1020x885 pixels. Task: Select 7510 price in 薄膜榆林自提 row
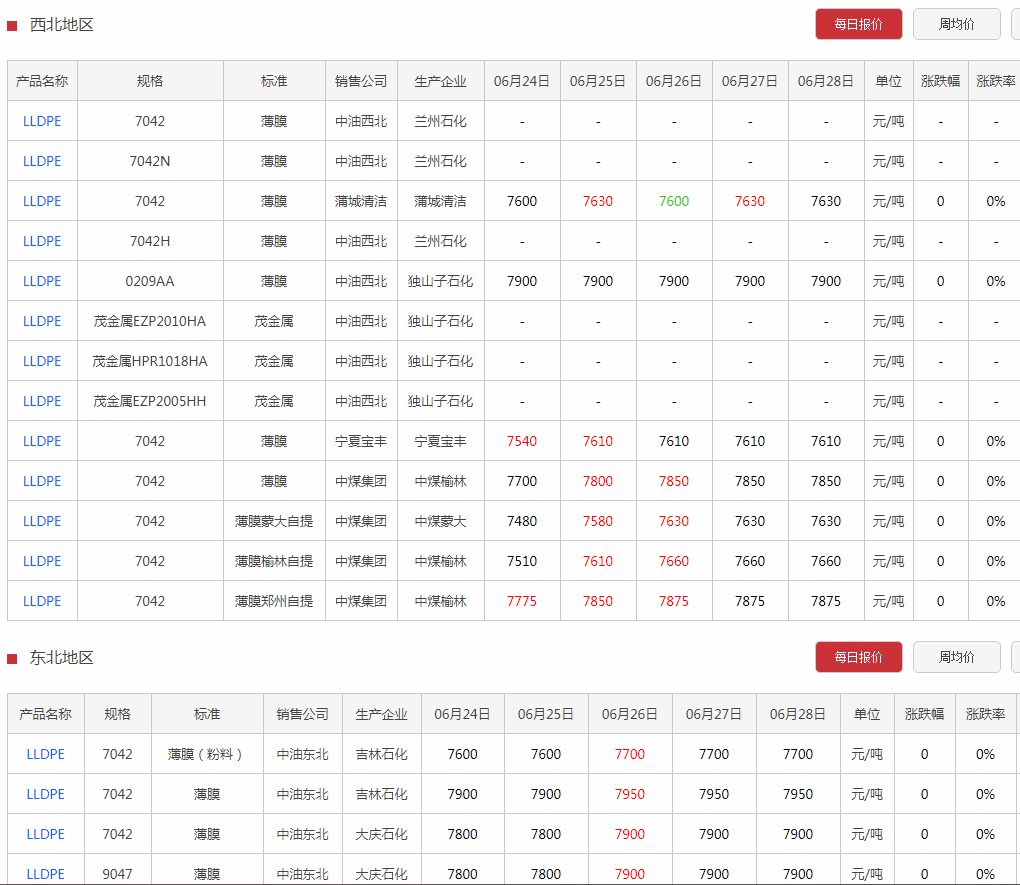pyautogui.click(x=522, y=561)
